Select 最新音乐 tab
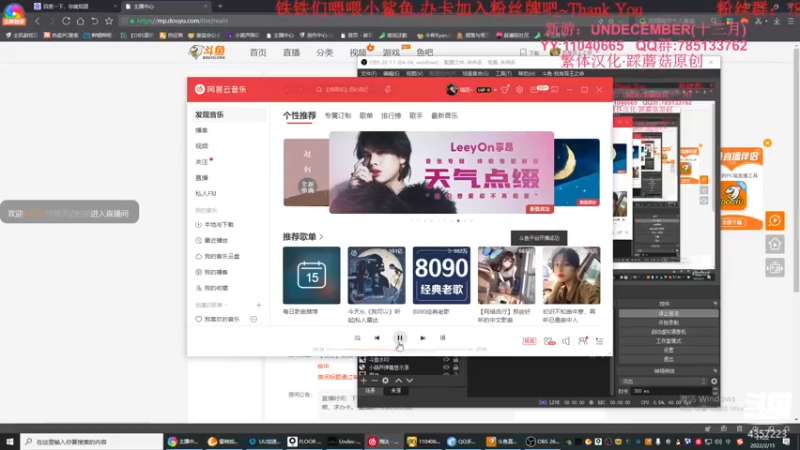The width and height of the screenshot is (800, 450). pyautogui.click(x=444, y=116)
